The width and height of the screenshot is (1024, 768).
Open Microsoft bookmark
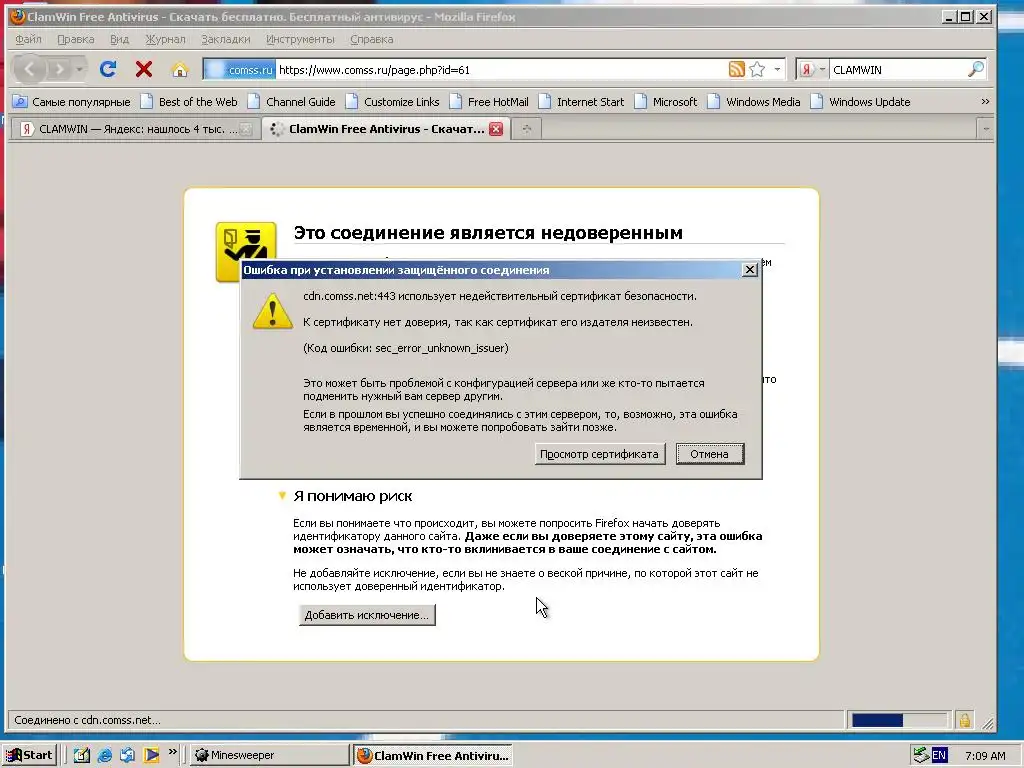click(x=665, y=102)
